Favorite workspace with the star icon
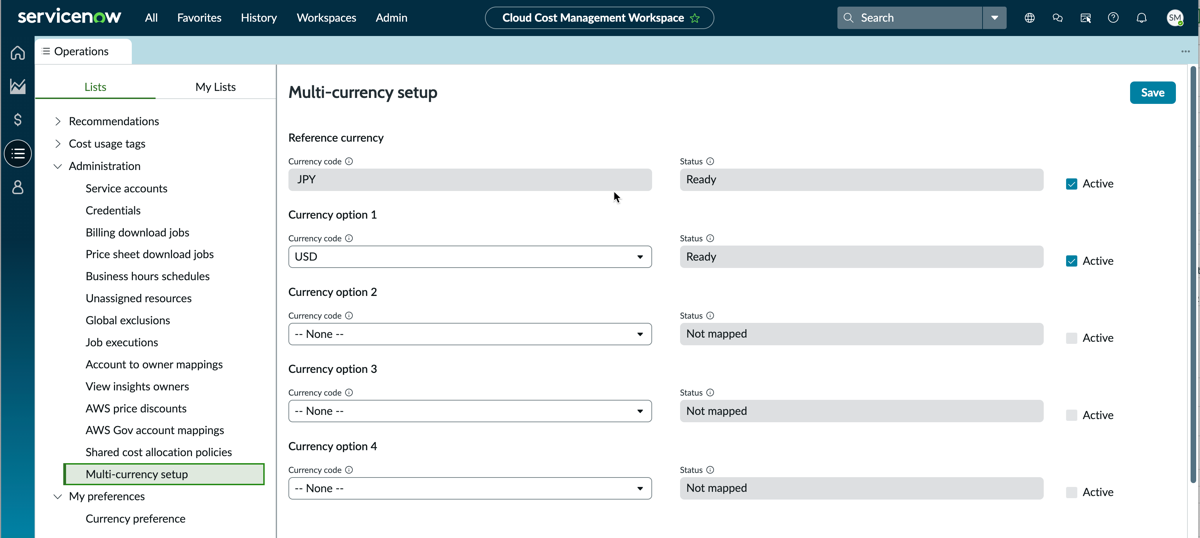1200x538 pixels. [x=695, y=18]
